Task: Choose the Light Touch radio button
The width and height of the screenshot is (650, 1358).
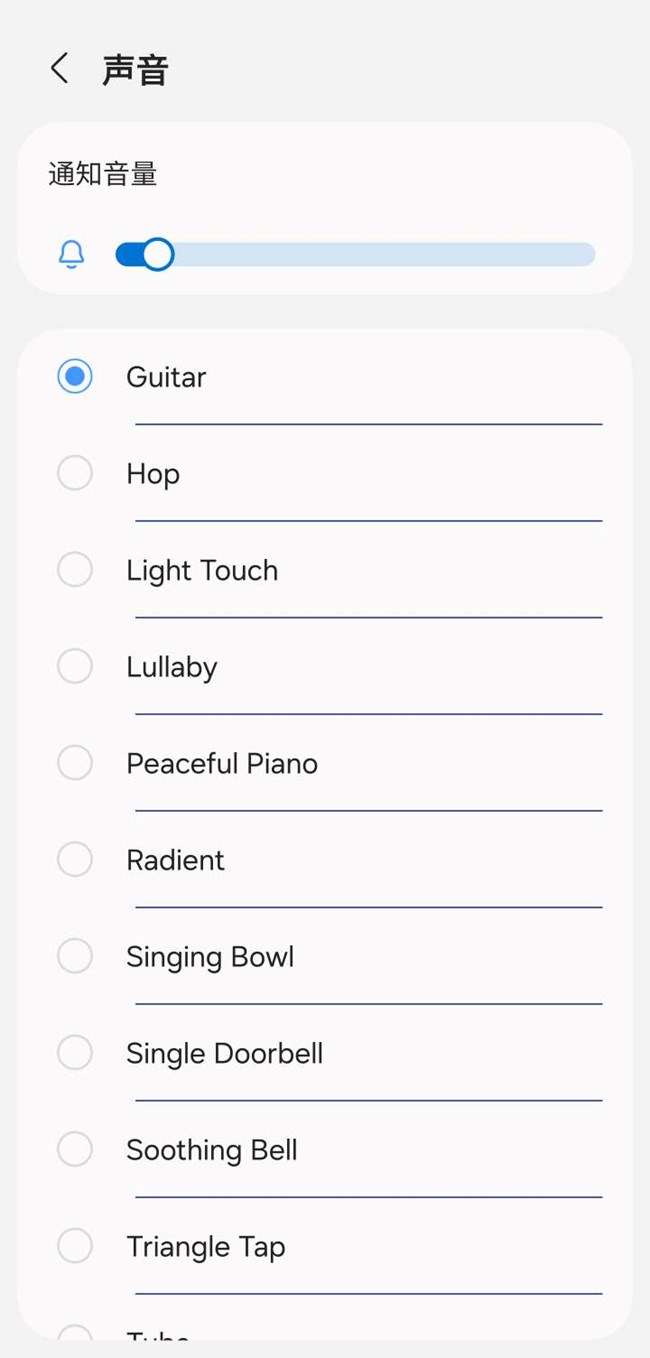Action: (x=75, y=570)
